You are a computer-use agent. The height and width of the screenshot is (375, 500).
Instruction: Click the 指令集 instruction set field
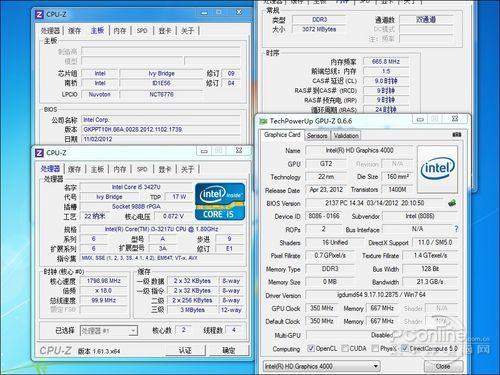(x=161, y=258)
